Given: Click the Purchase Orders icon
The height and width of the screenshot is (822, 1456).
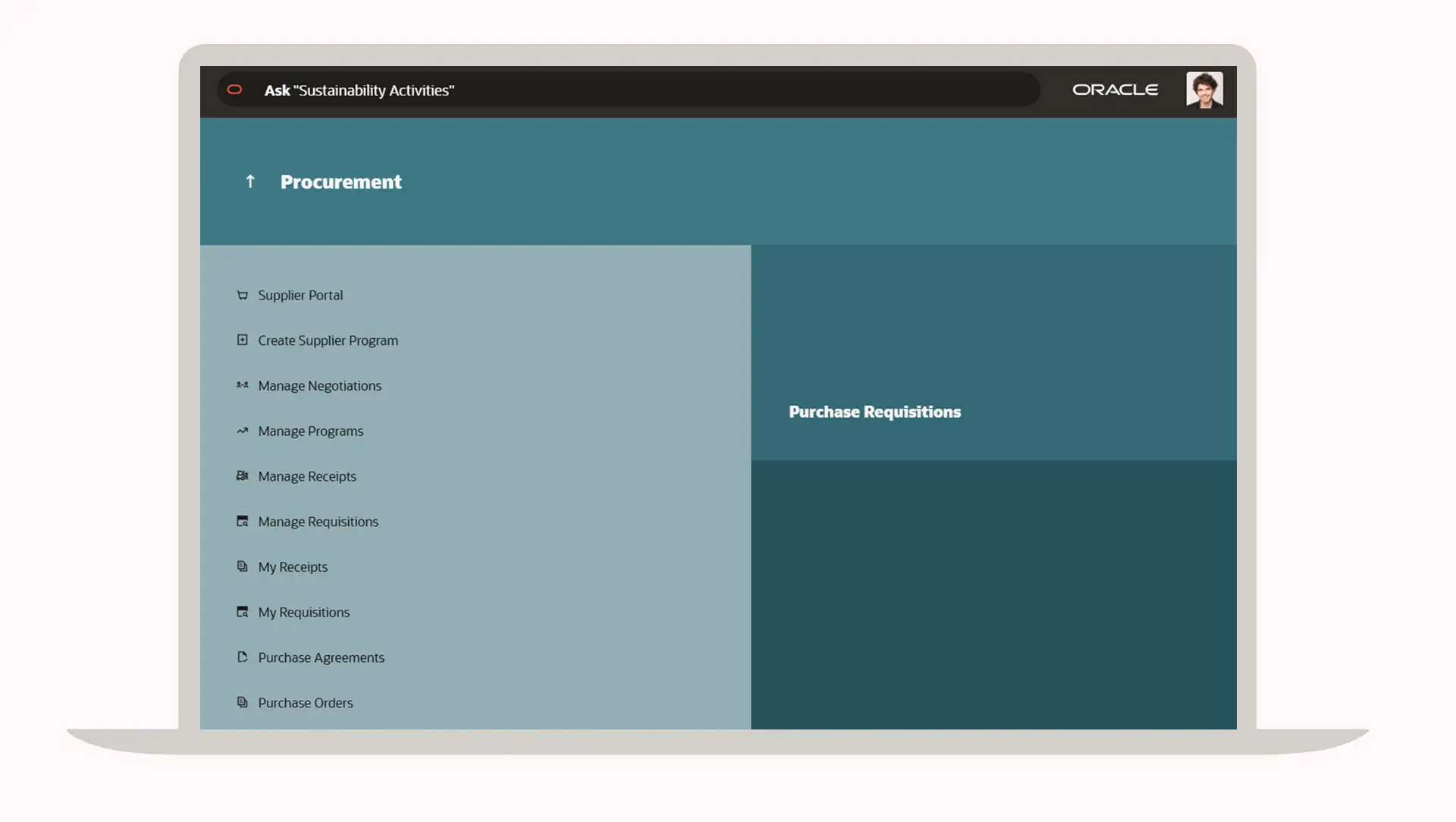Looking at the screenshot, I should tap(242, 702).
